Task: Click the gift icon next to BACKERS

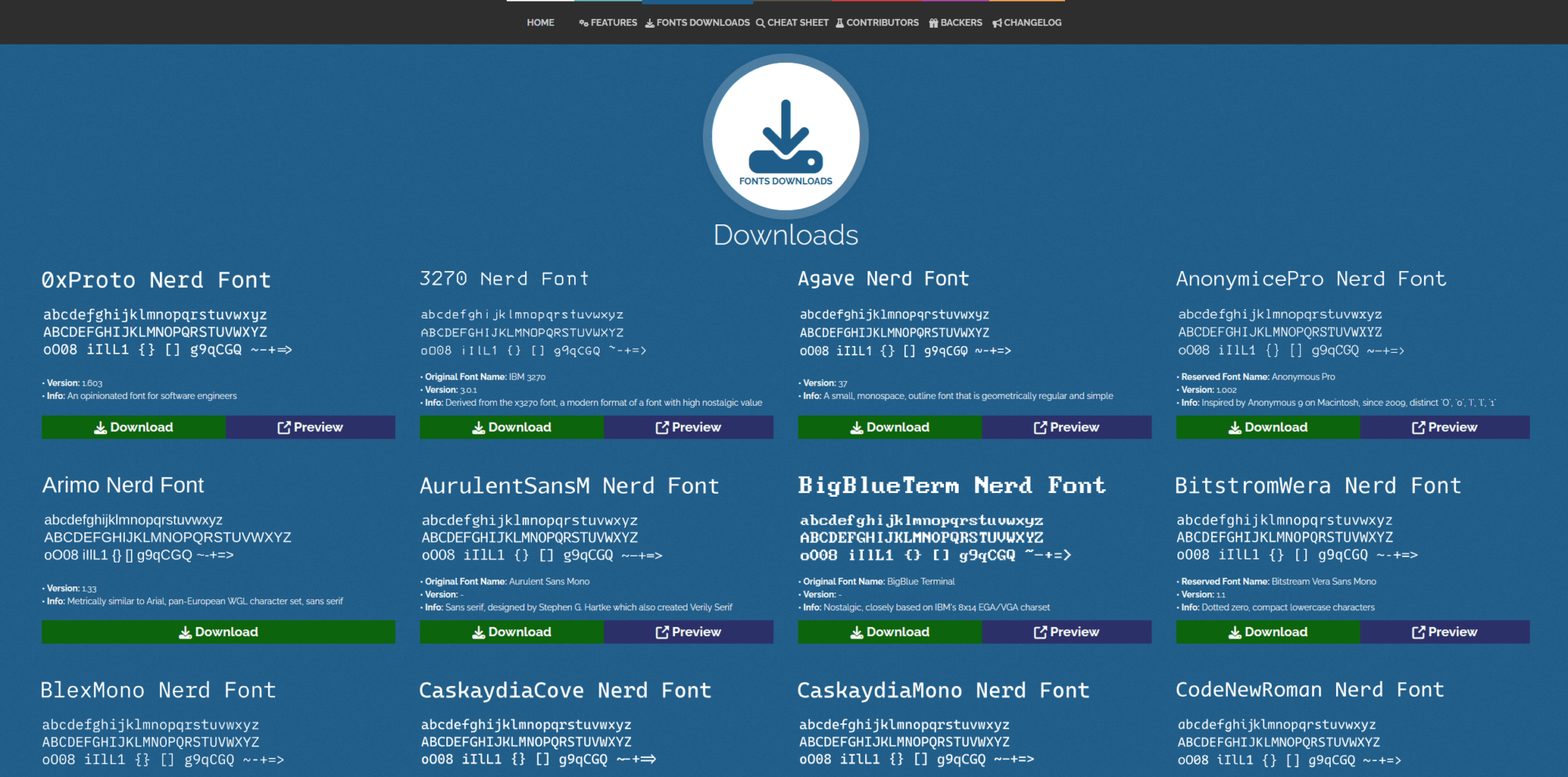Action: click(x=934, y=22)
